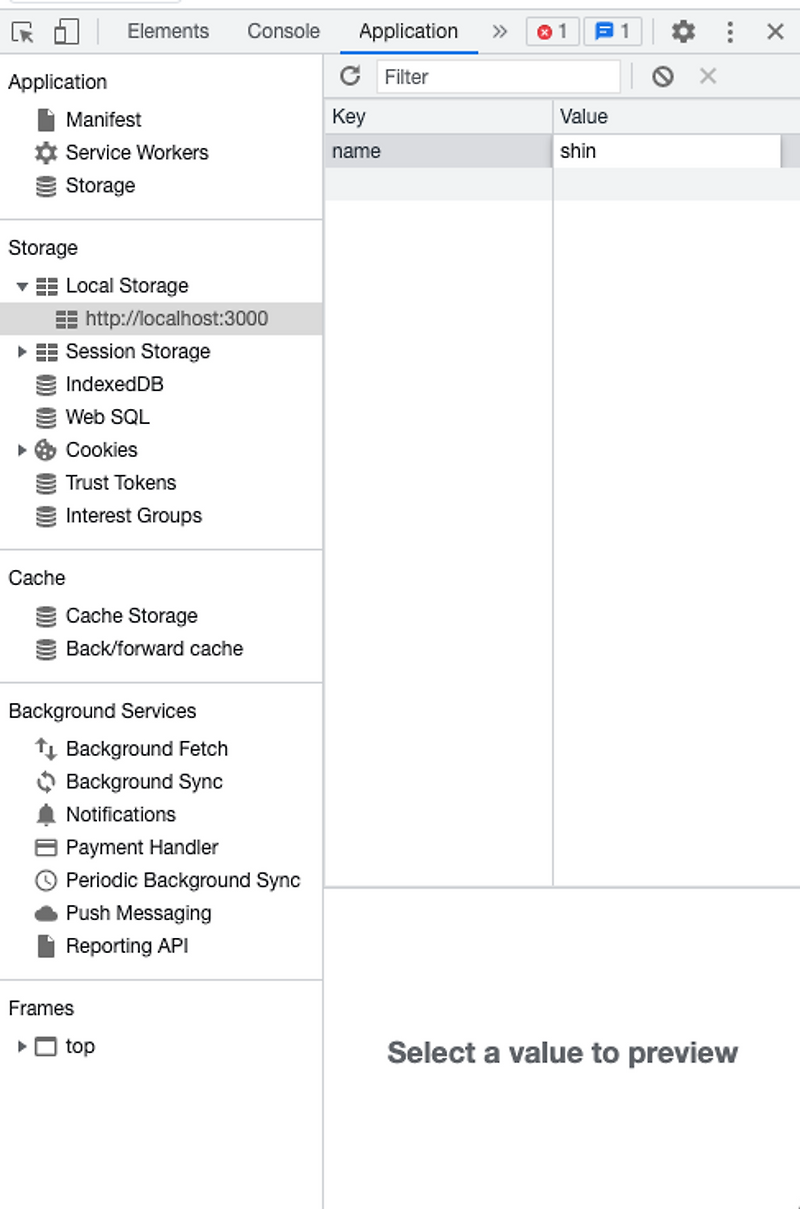Expand the Session Storage tree

(24, 351)
